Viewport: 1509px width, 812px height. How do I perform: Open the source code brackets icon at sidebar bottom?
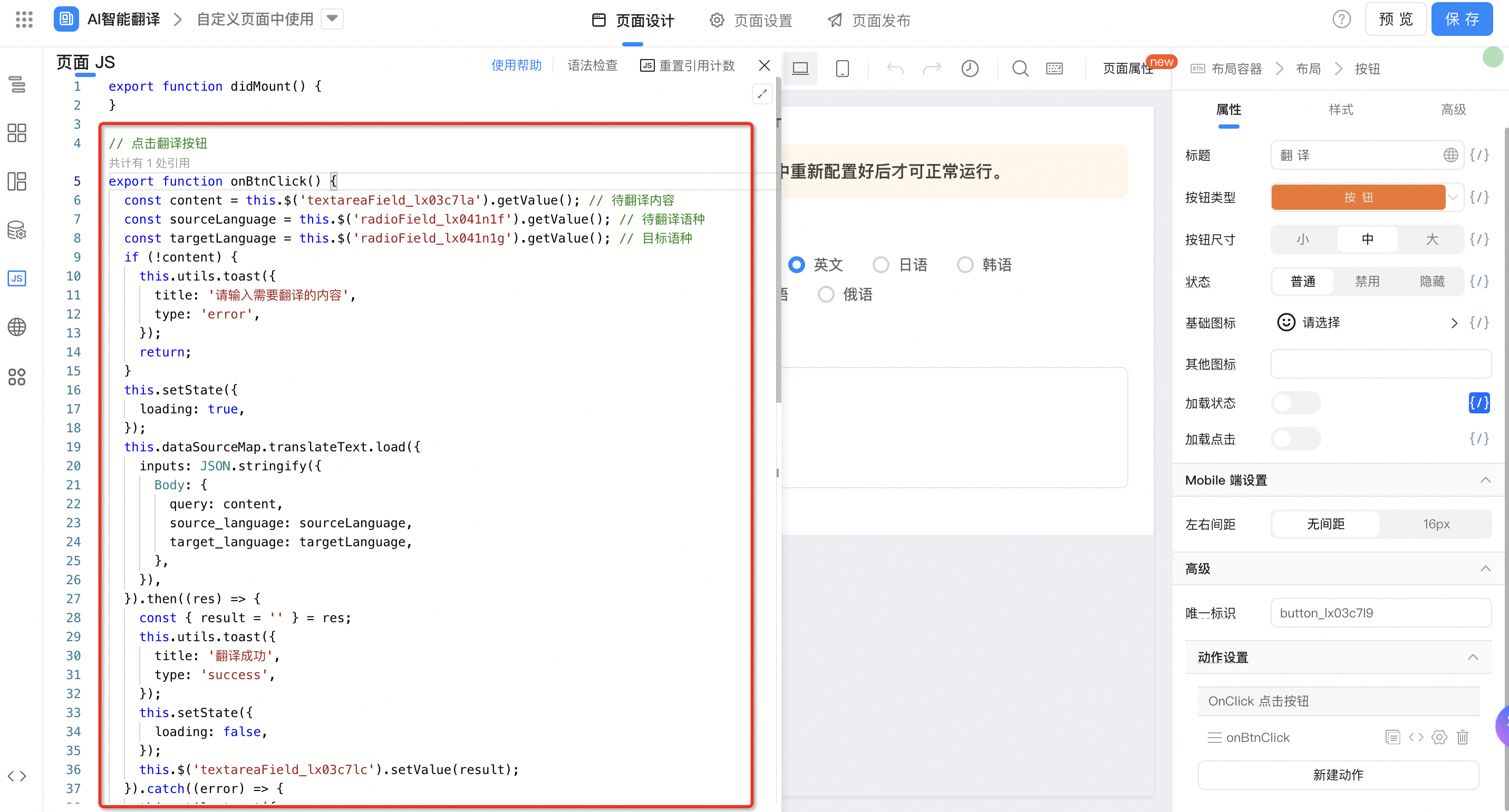click(17, 776)
